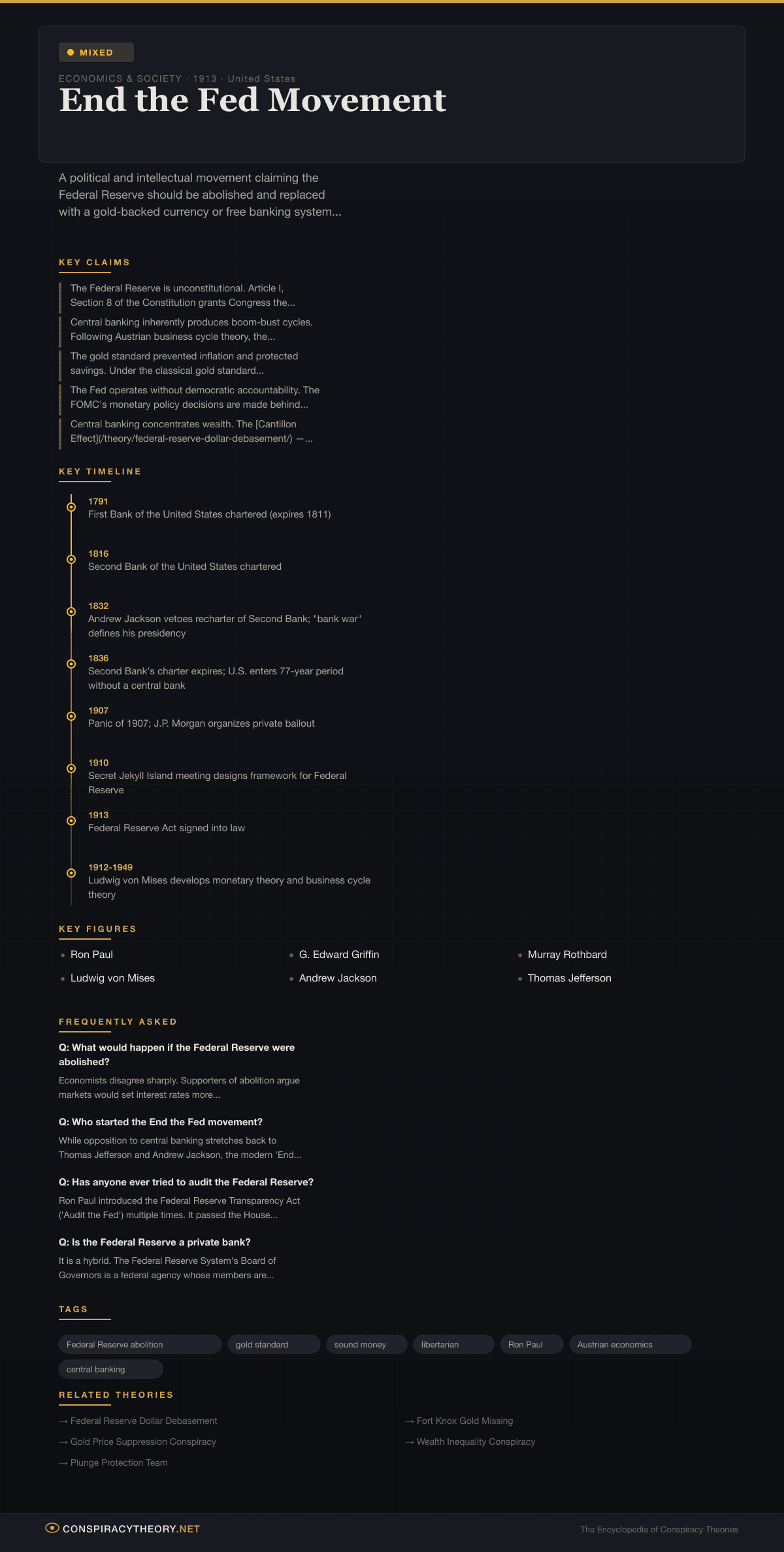The height and width of the screenshot is (1552, 784).
Task: Click the 1913 Federal Reserve Act marker
Action: click(71, 821)
